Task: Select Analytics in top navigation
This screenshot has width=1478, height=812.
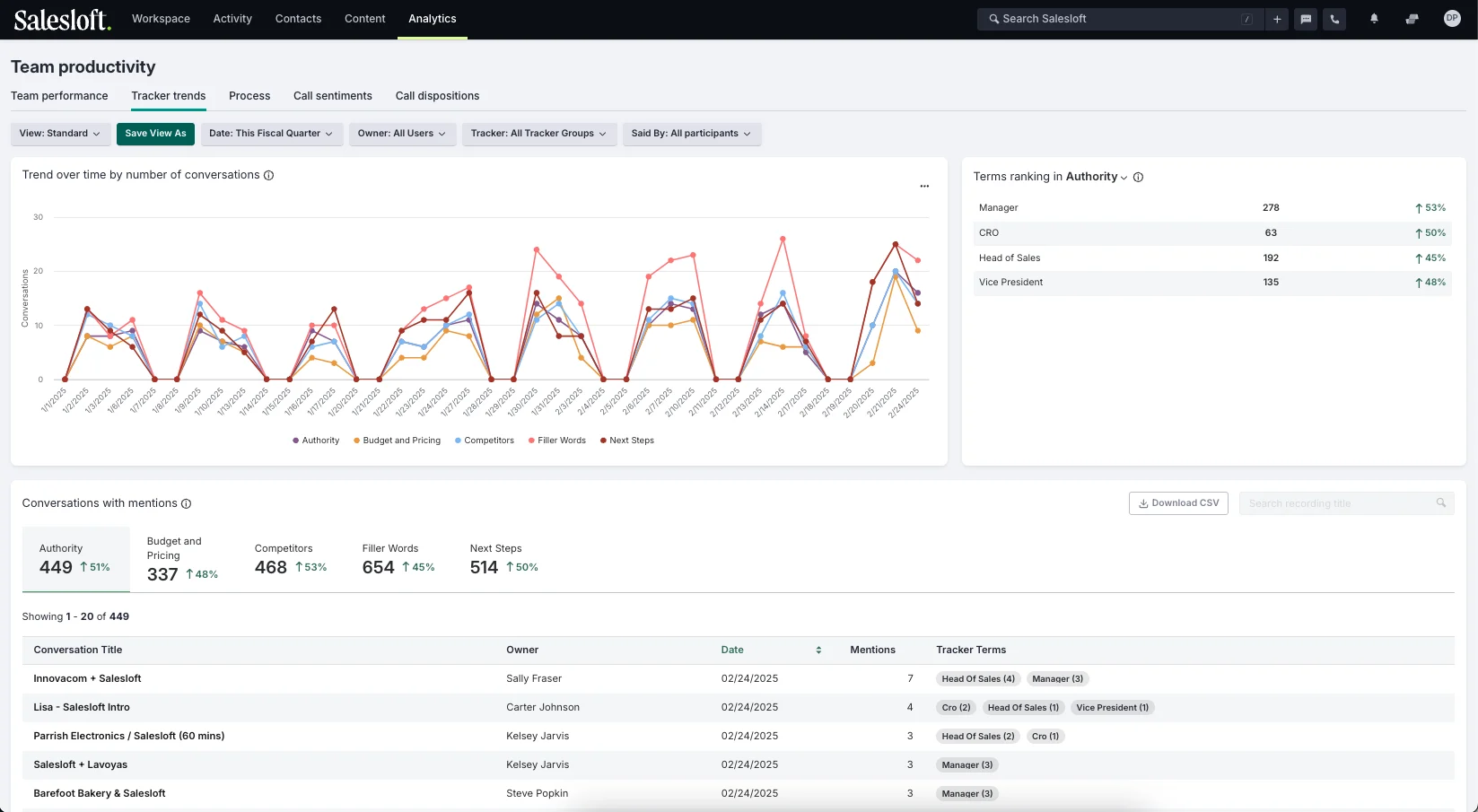Action: (x=433, y=19)
